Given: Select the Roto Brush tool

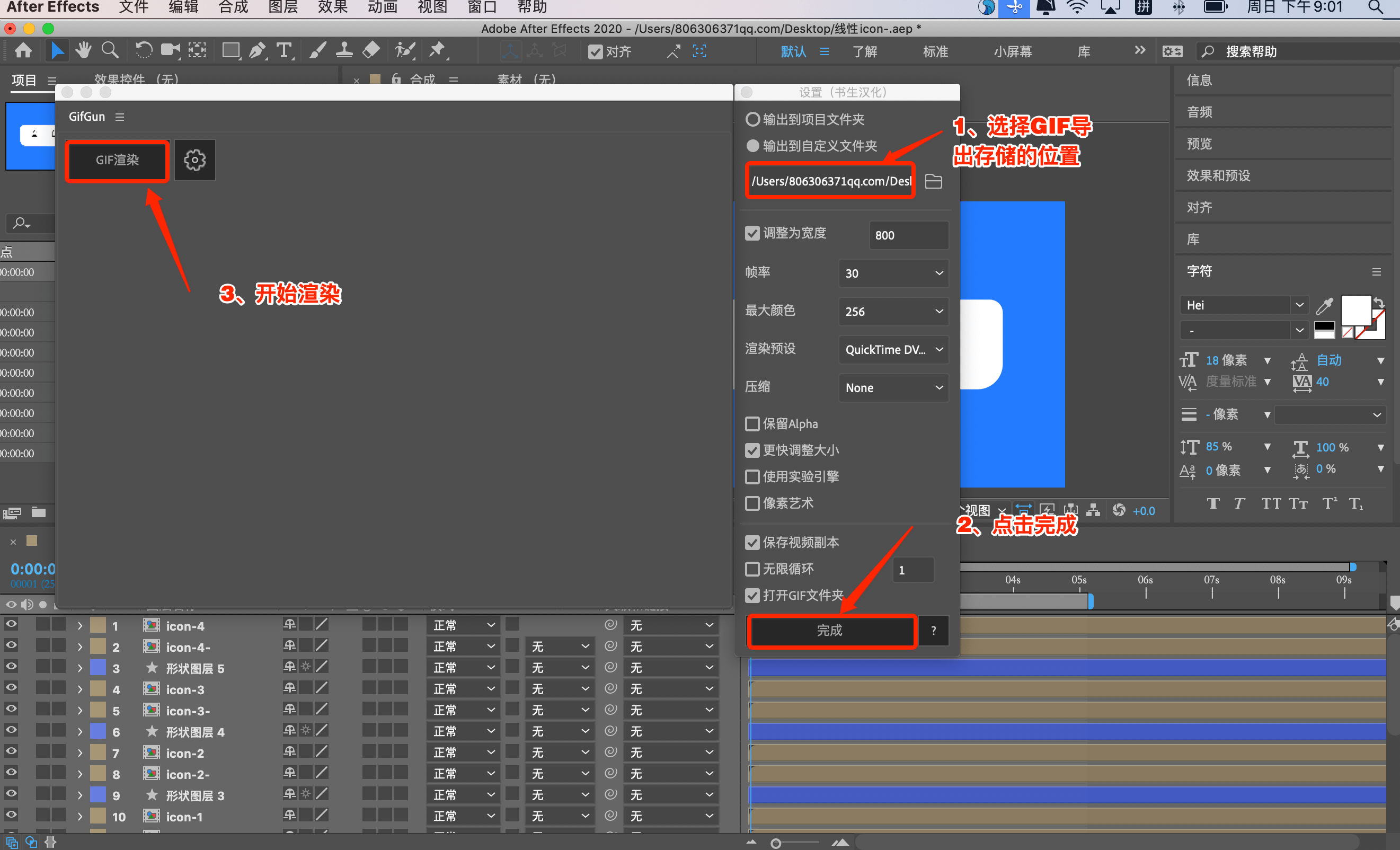Looking at the screenshot, I should 404,51.
